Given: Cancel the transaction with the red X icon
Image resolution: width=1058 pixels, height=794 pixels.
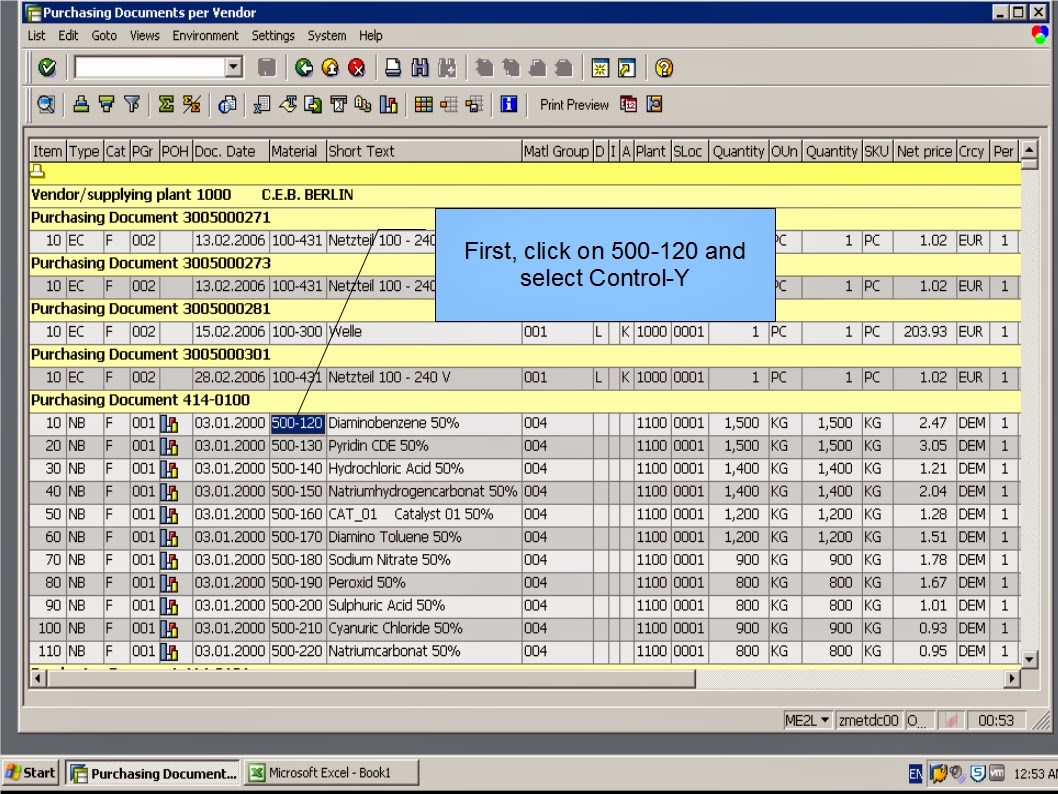Looking at the screenshot, I should tap(355, 67).
